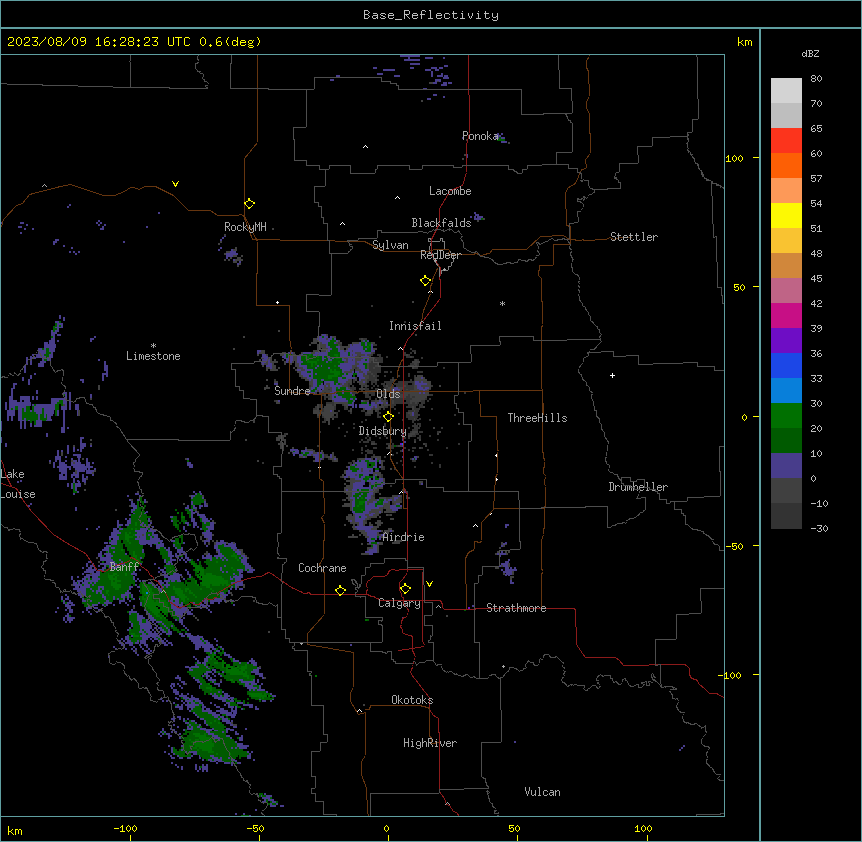862x842 pixels.
Task: Click the dBZ legend heading
Action: click(x=810, y=54)
